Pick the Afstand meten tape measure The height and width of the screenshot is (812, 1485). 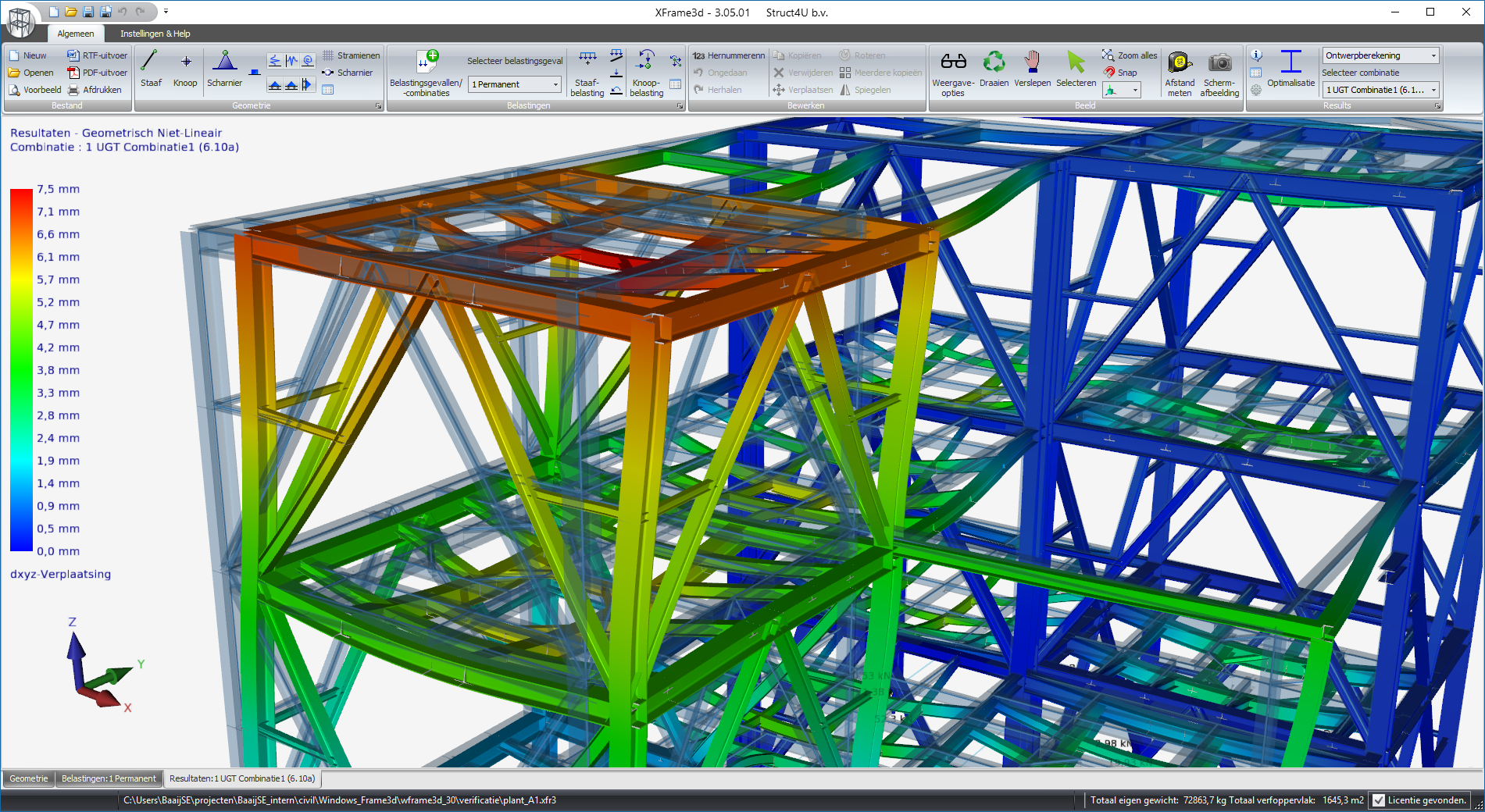(x=1179, y=69)
